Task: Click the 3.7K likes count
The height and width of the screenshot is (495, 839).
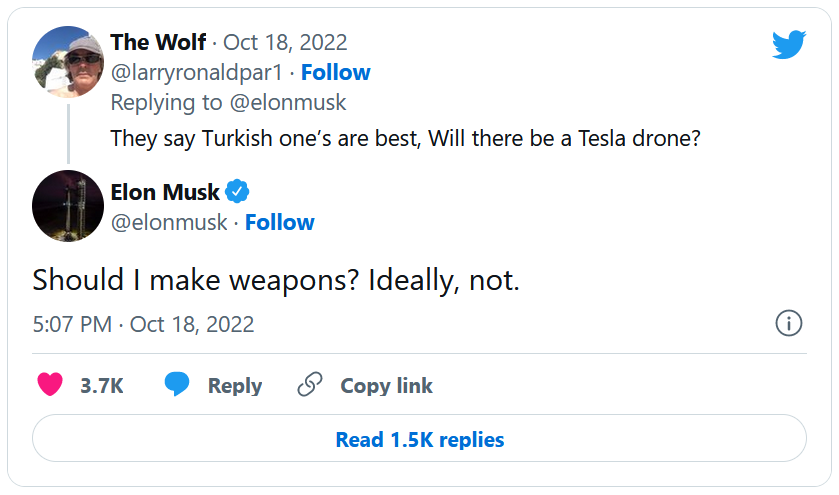Action: click(x=102, y=386)
